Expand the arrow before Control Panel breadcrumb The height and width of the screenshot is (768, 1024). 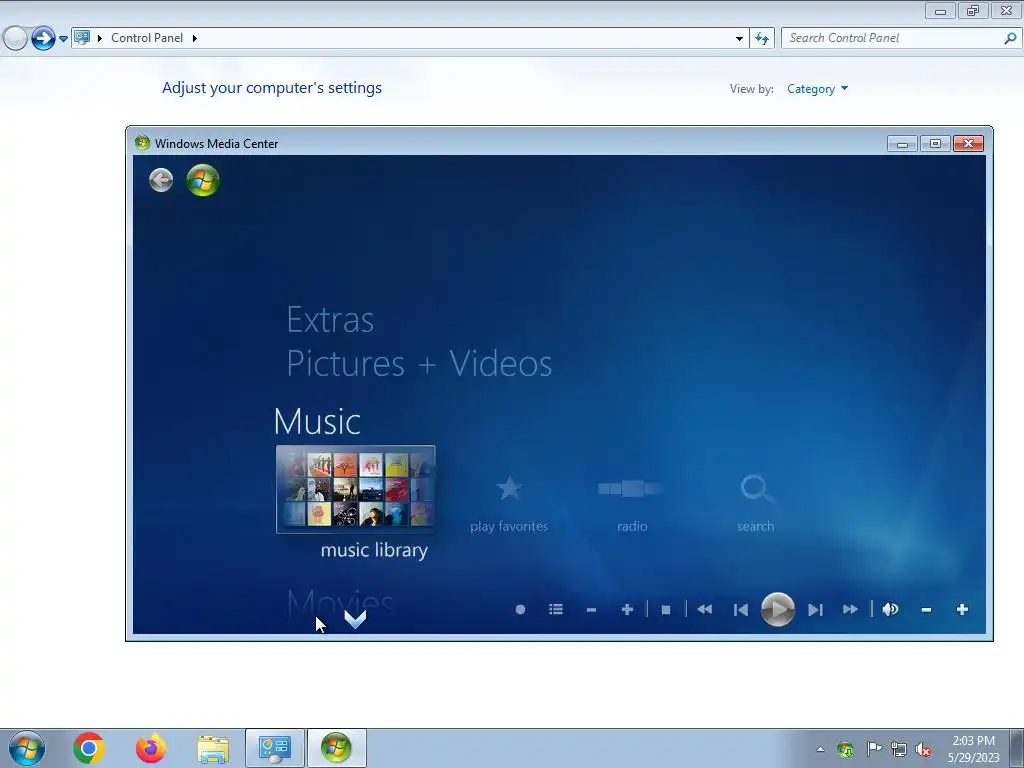100,38
